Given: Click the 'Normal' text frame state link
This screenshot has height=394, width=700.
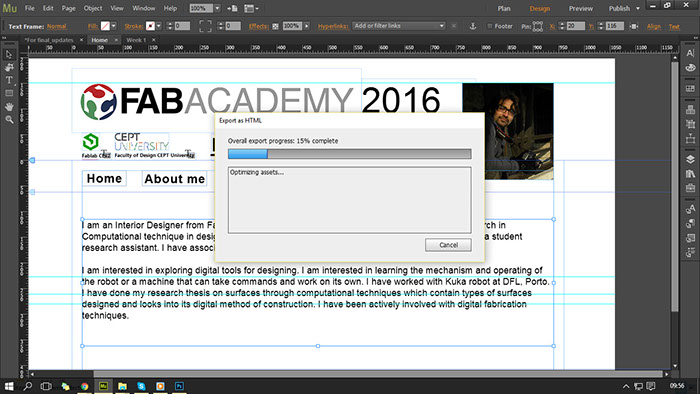Looking at the screenshot, I should coord(56,26).
